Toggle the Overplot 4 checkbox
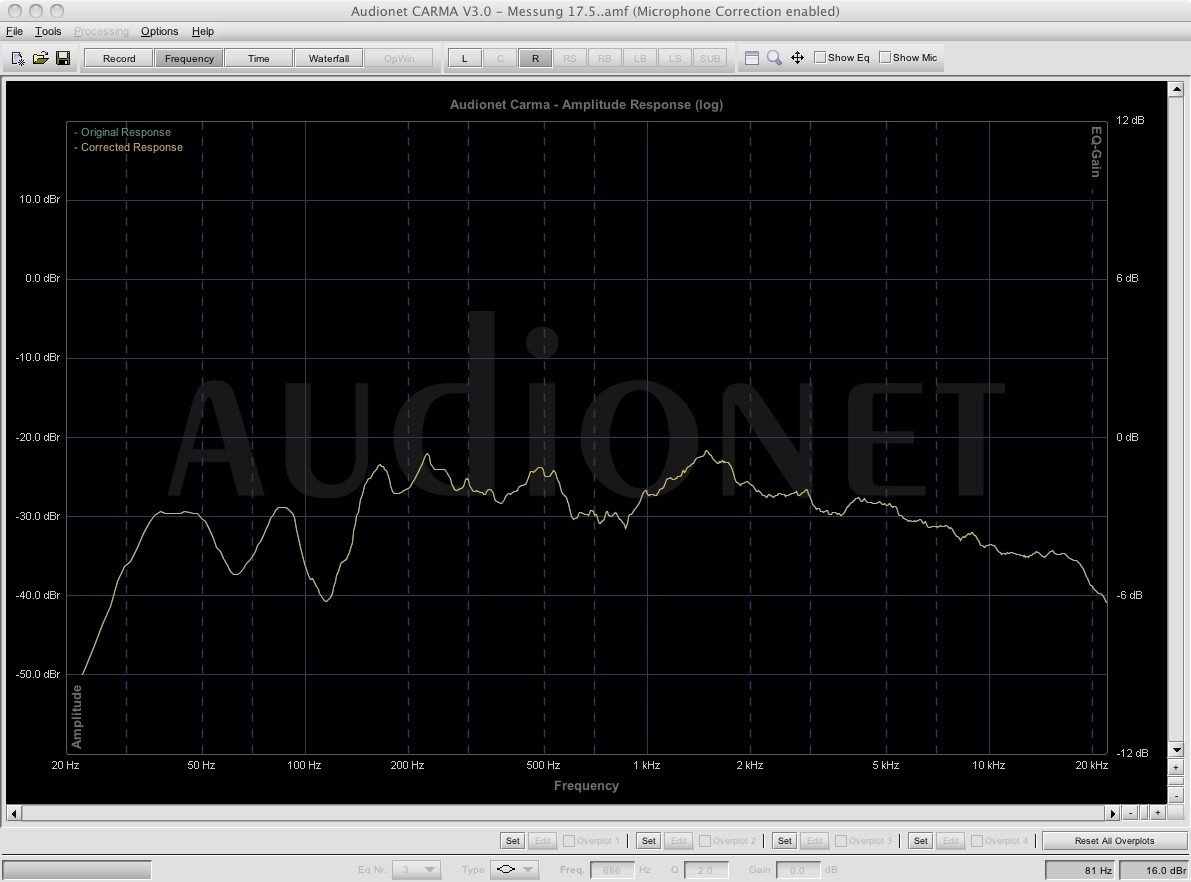 (x=977, y=841)
